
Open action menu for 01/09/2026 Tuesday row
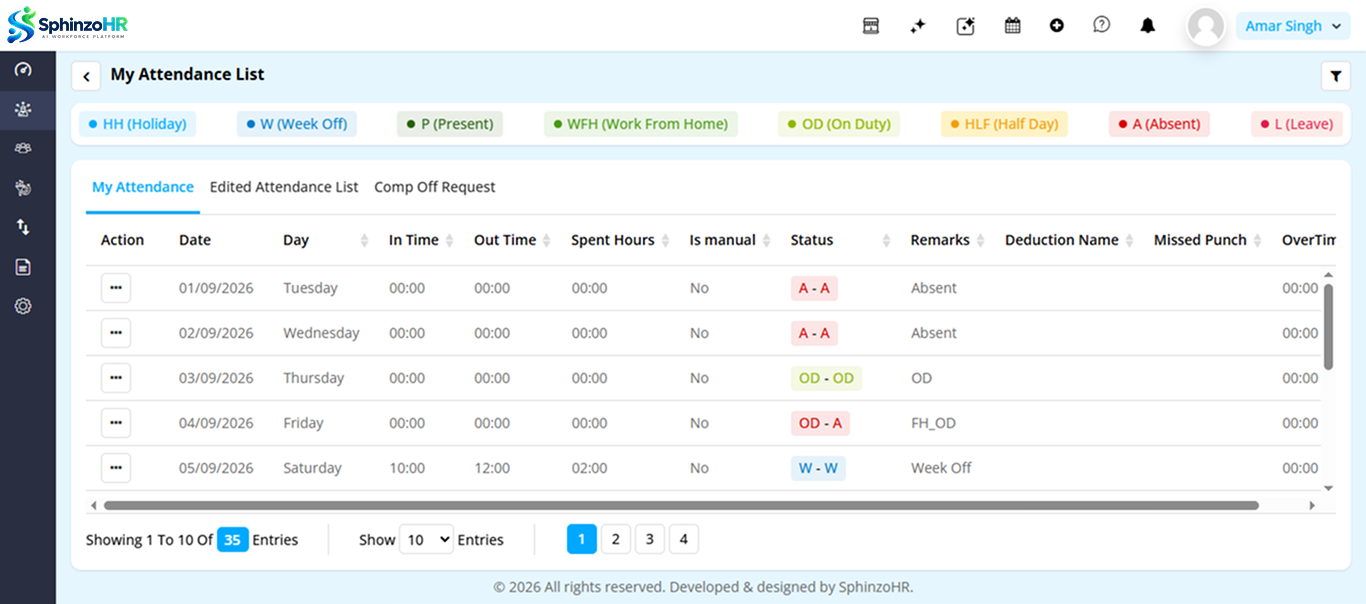tap(116, 288)
